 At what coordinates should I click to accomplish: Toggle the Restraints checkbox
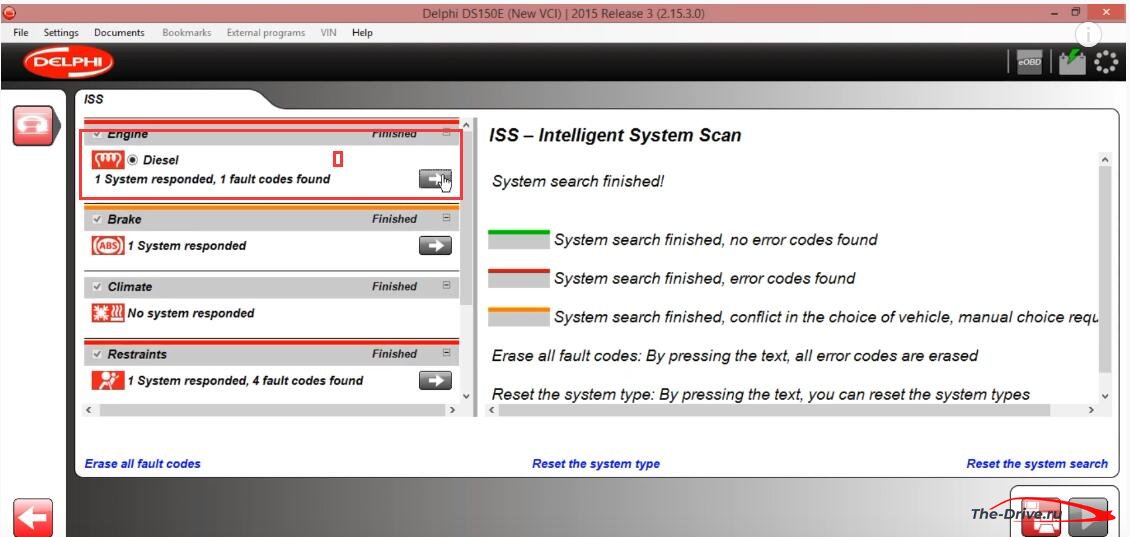97,355
